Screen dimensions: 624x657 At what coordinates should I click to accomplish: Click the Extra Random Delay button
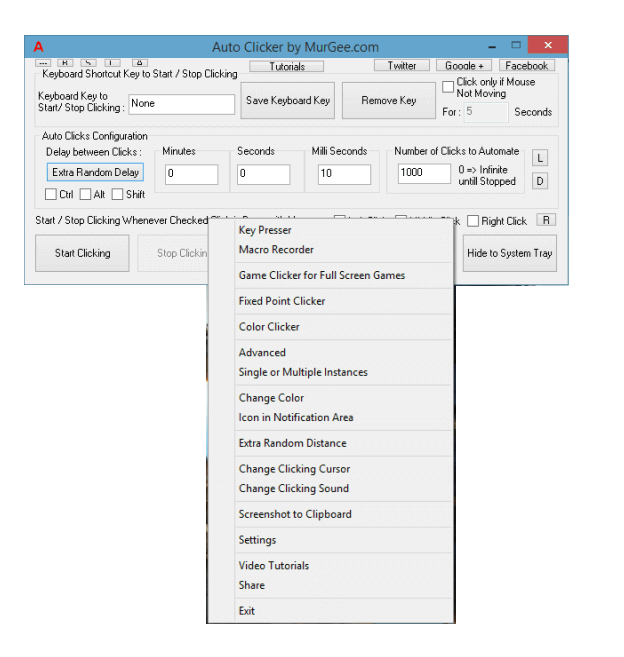click(96, 173)
